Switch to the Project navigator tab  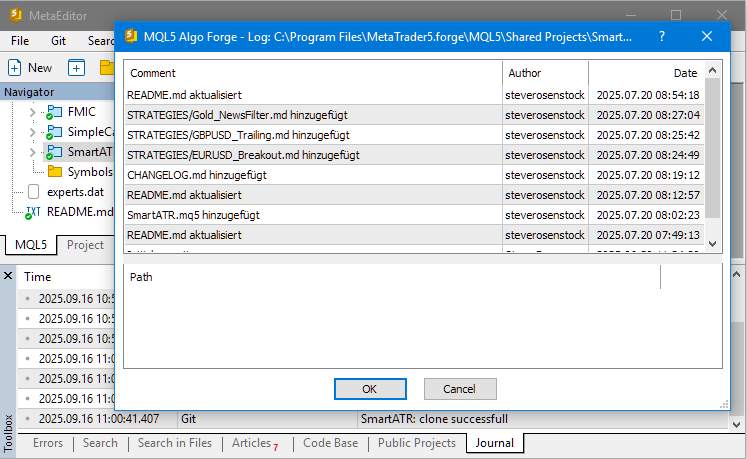click(x=85, y=245)
